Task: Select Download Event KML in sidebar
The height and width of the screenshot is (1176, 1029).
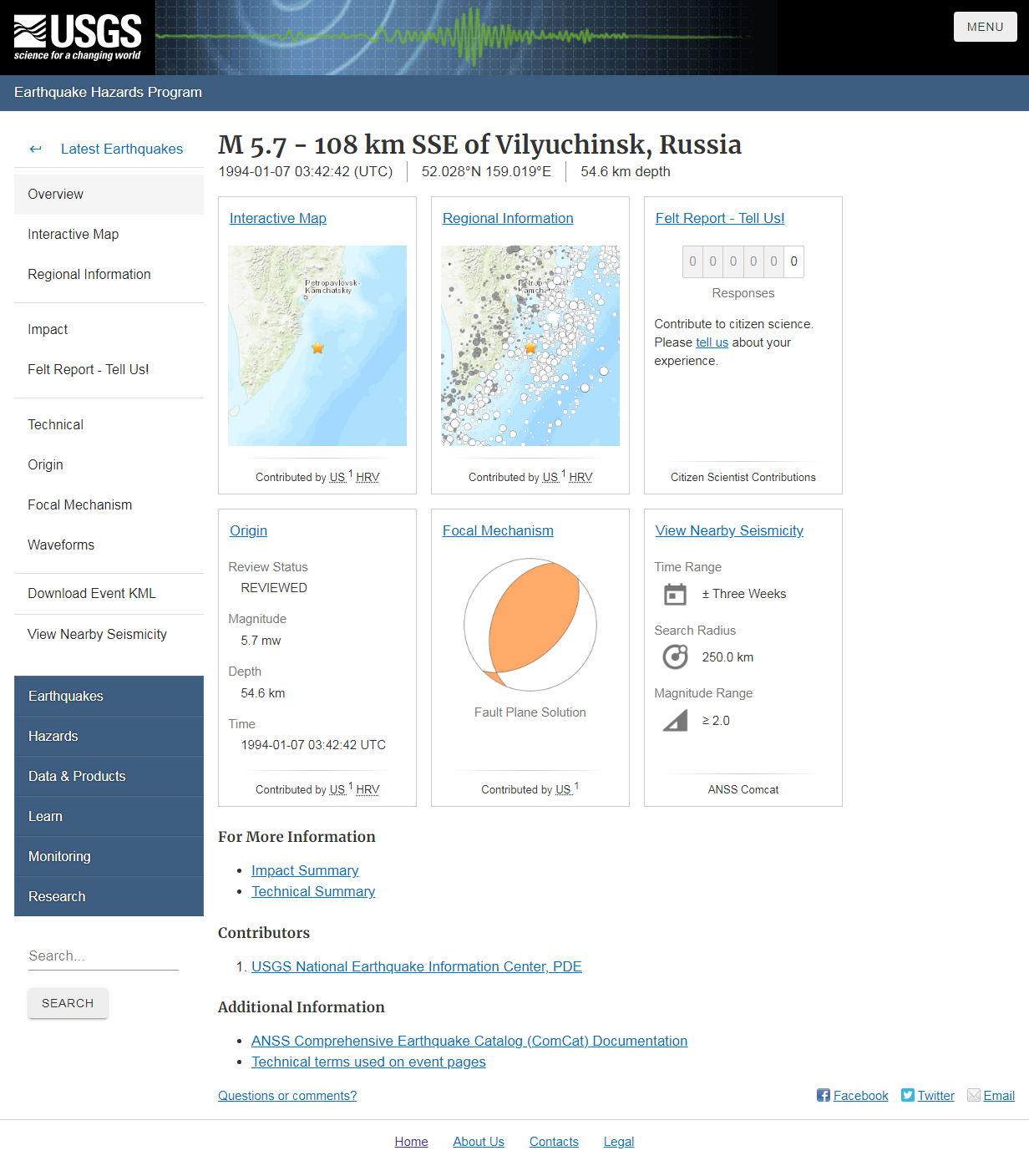Action: [109, 593]
